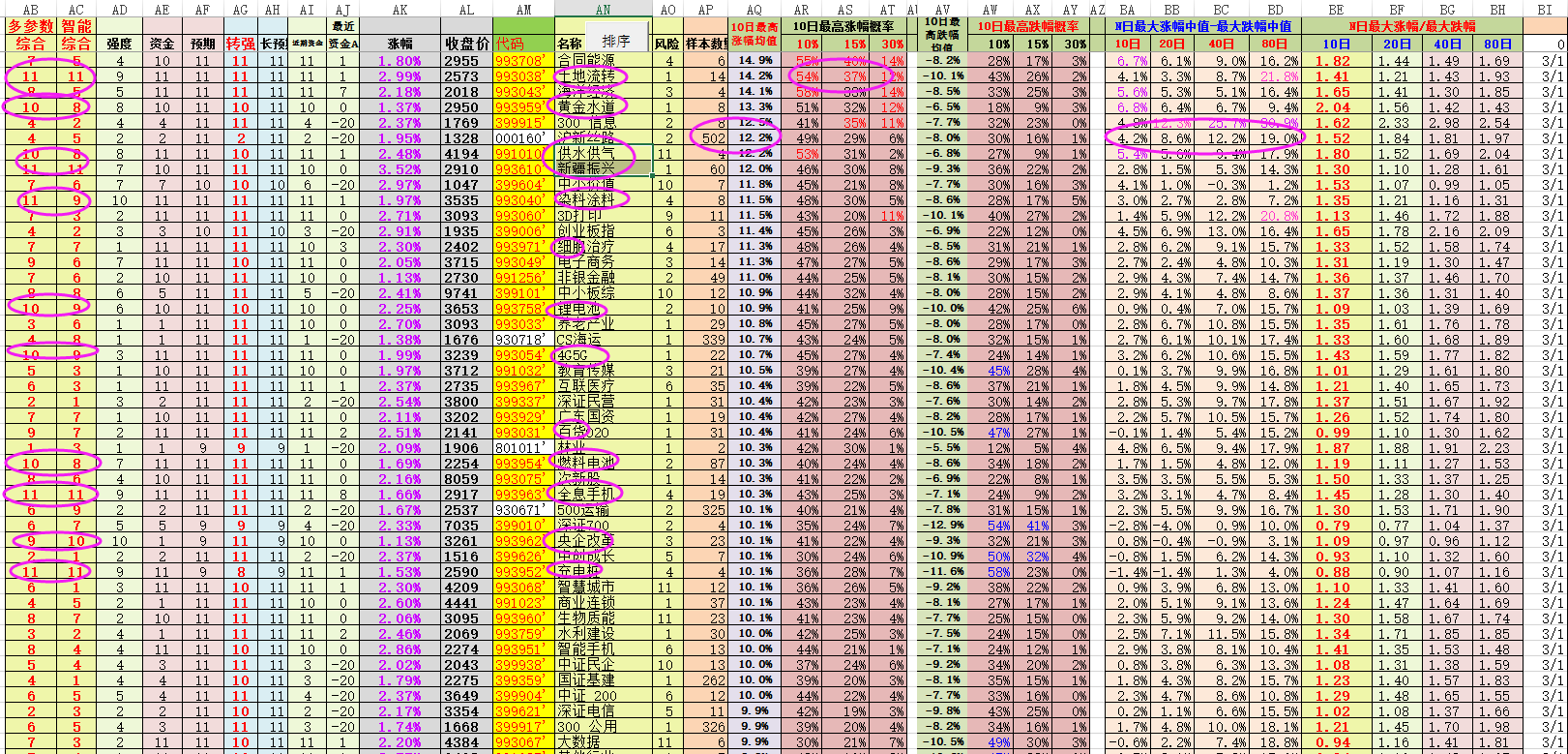Click the 10日 header under column BA
The height and width of the screenshot is (754, 1568).
click(x=1127, y=44)
